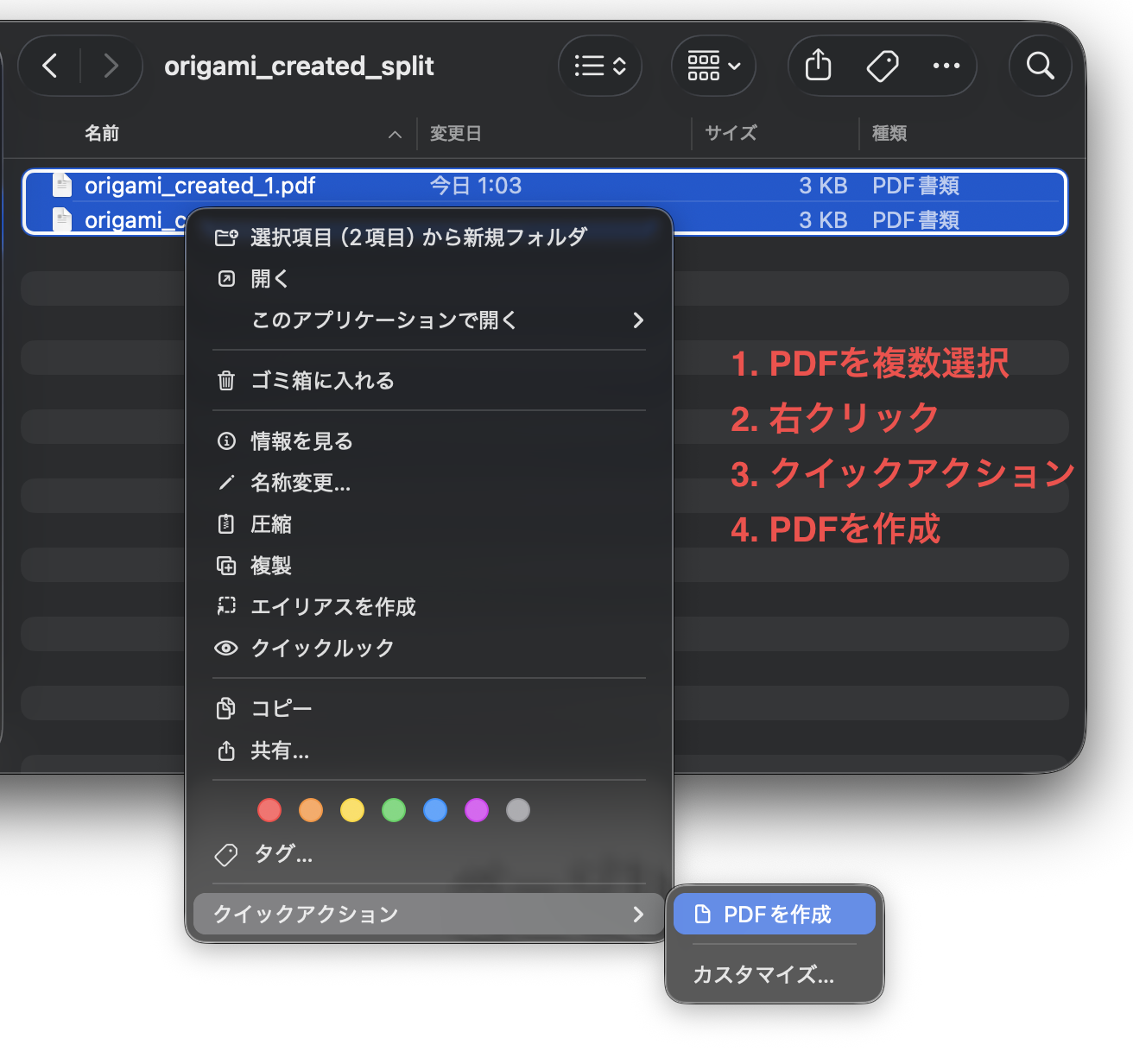Click the 今日 1:03 modification date
1133x1064 pixels.
pyautogui.click(x=476, y=186)
